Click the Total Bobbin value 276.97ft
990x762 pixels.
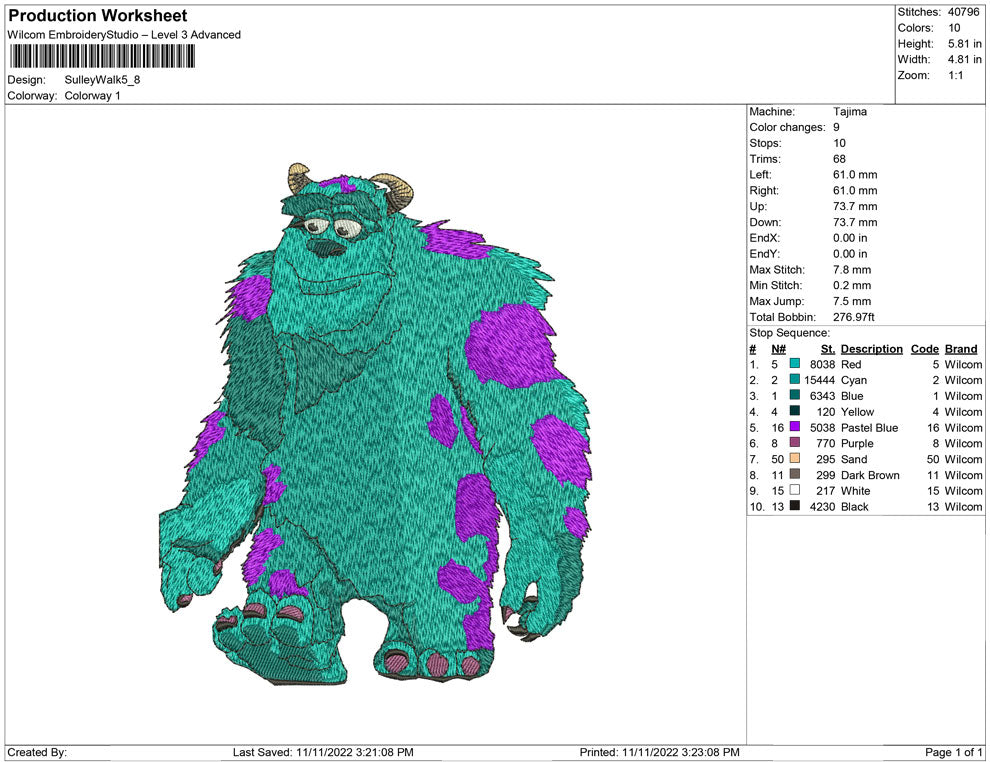(x=854, y=317)
